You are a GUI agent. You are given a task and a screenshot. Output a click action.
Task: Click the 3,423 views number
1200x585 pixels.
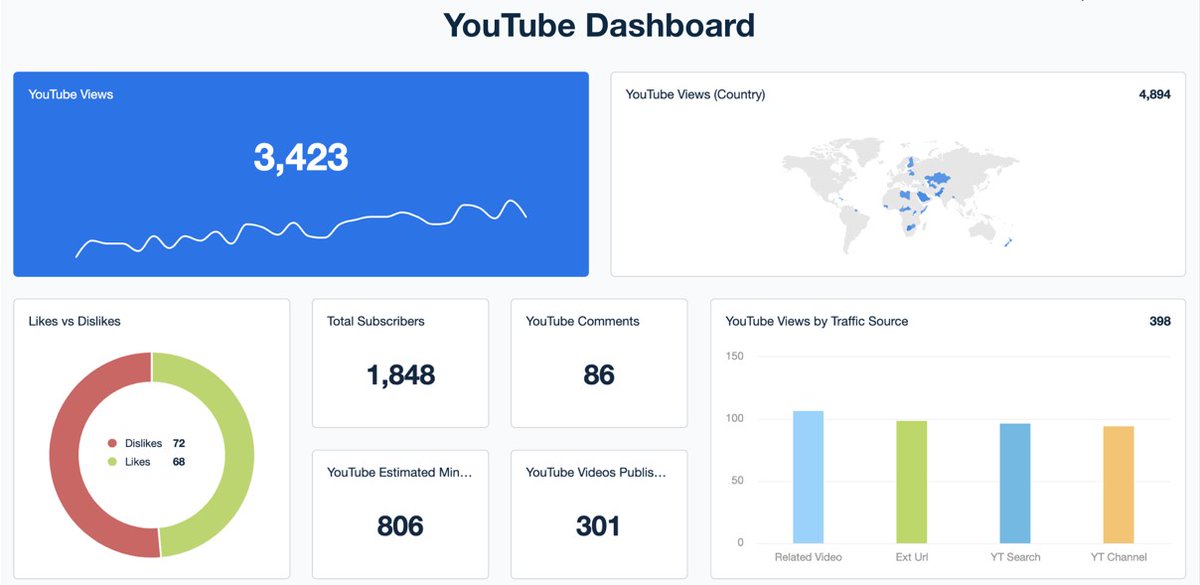click(x=301, y=158)
